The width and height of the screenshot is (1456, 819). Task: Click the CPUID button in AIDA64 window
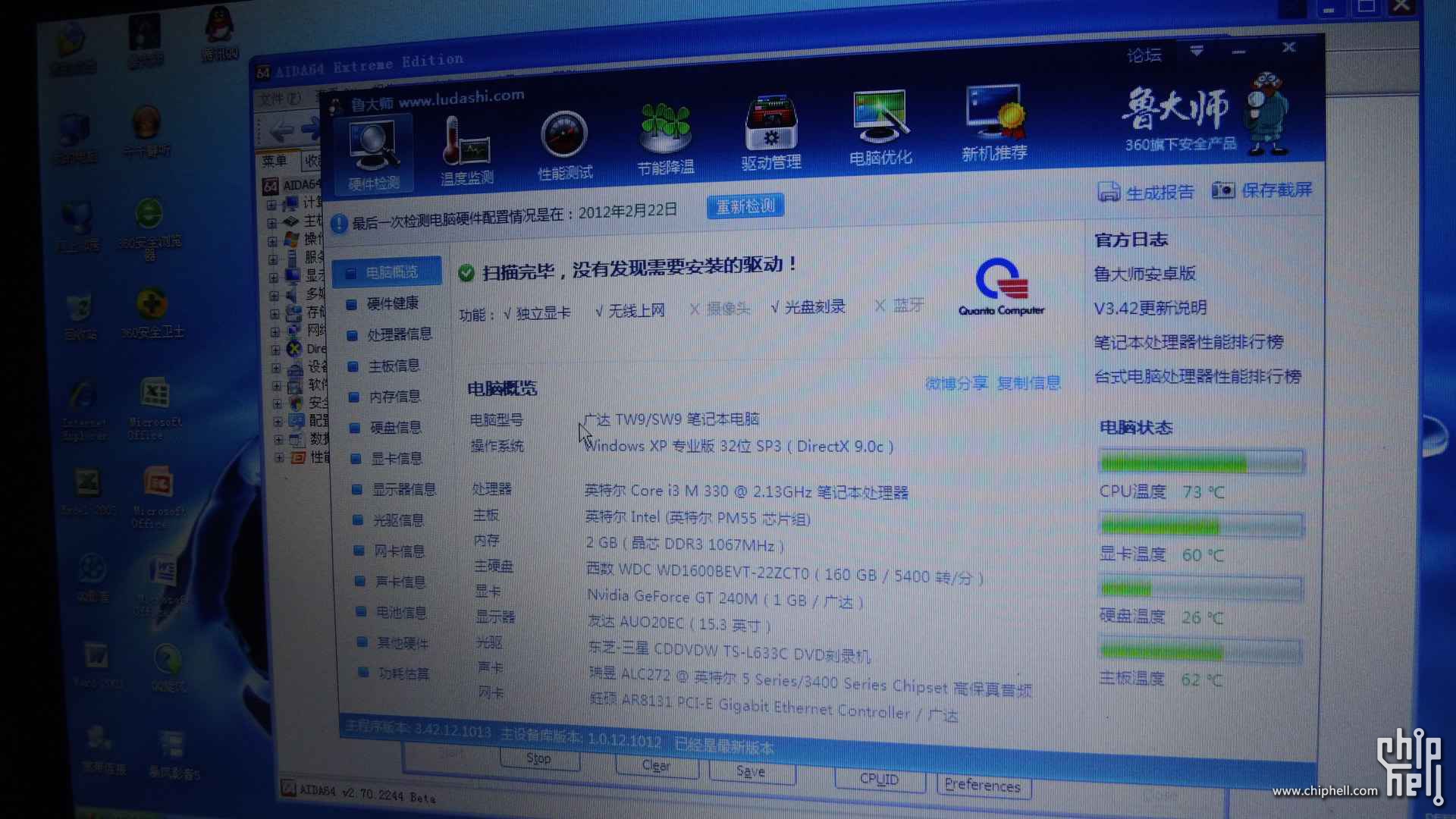click(x=880, y=779)
